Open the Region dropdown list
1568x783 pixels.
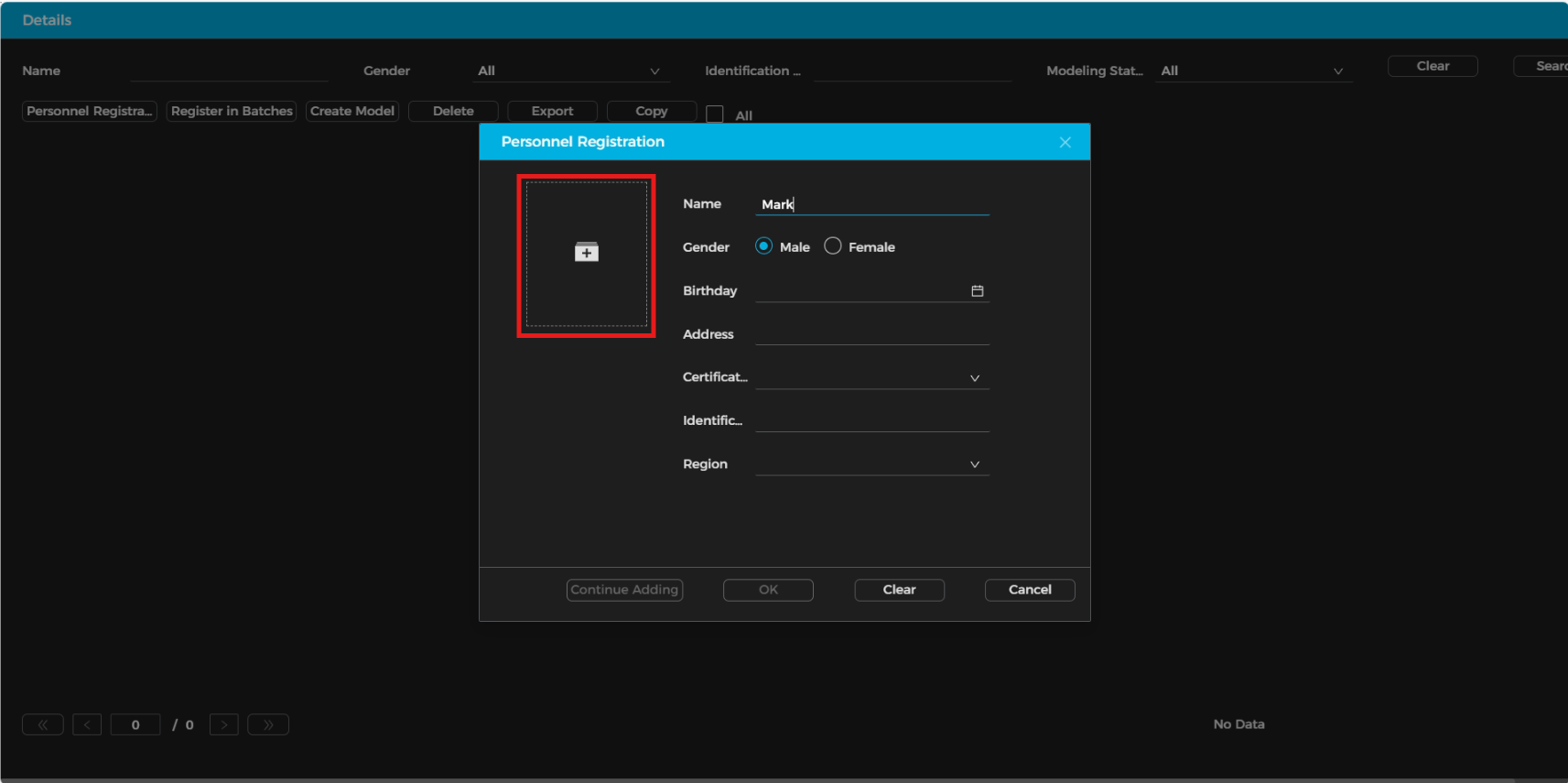coord(974,464)
